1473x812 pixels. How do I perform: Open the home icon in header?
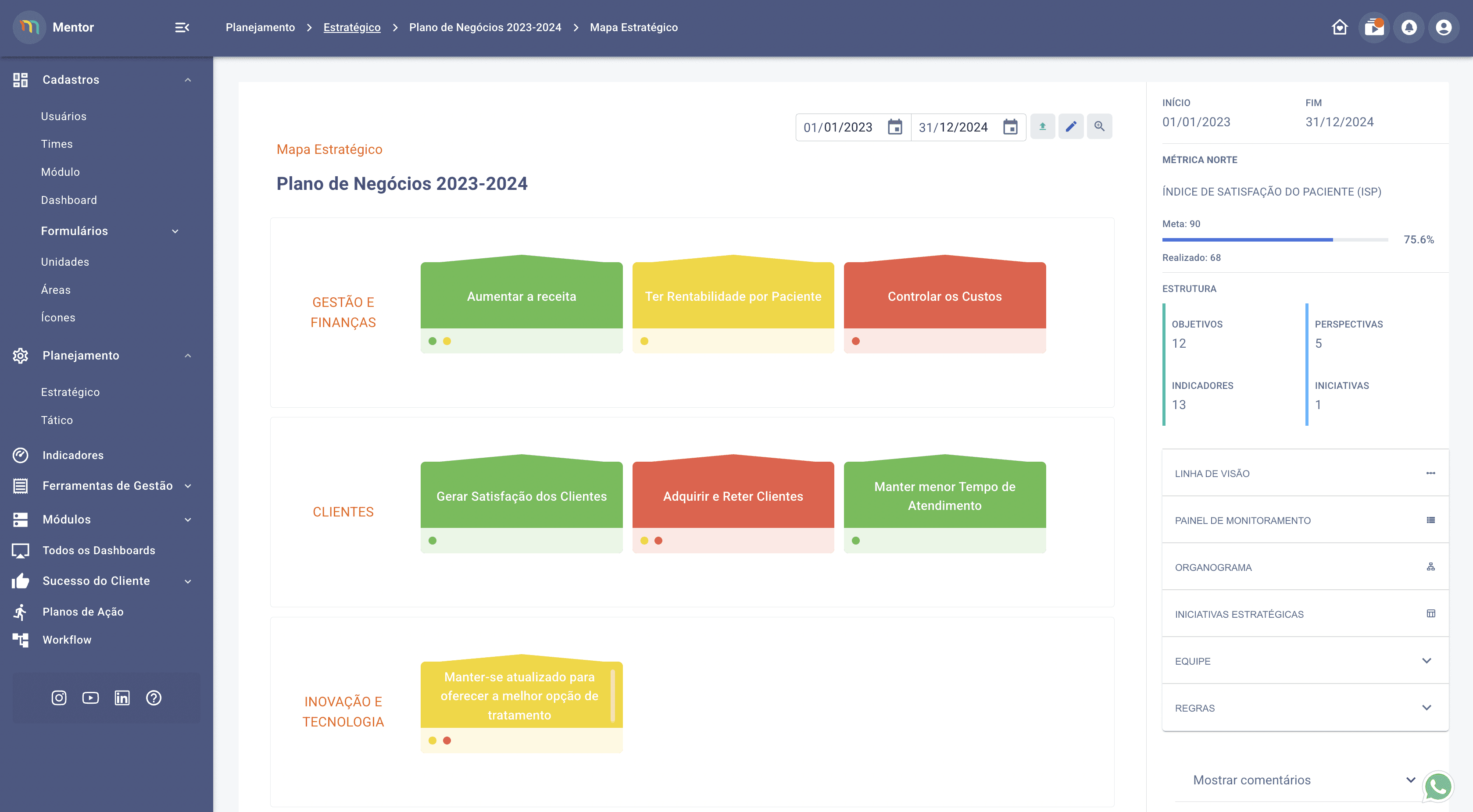click(1339, 28)
